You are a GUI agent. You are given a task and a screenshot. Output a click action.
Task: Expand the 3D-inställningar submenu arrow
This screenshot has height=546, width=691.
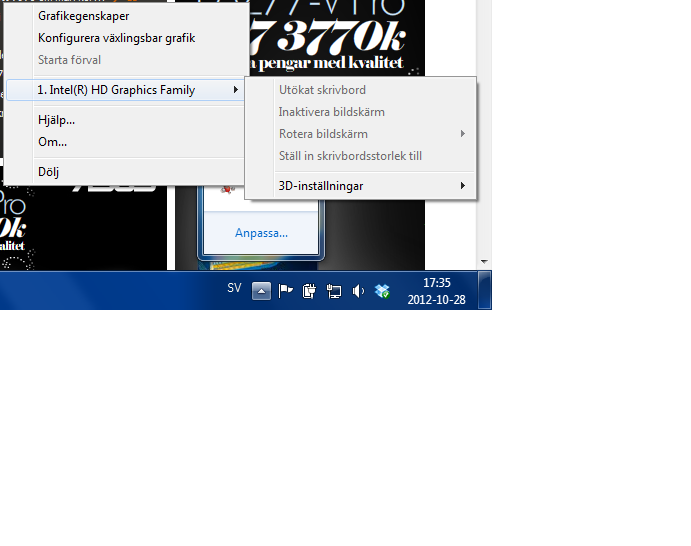click(462, 186)
